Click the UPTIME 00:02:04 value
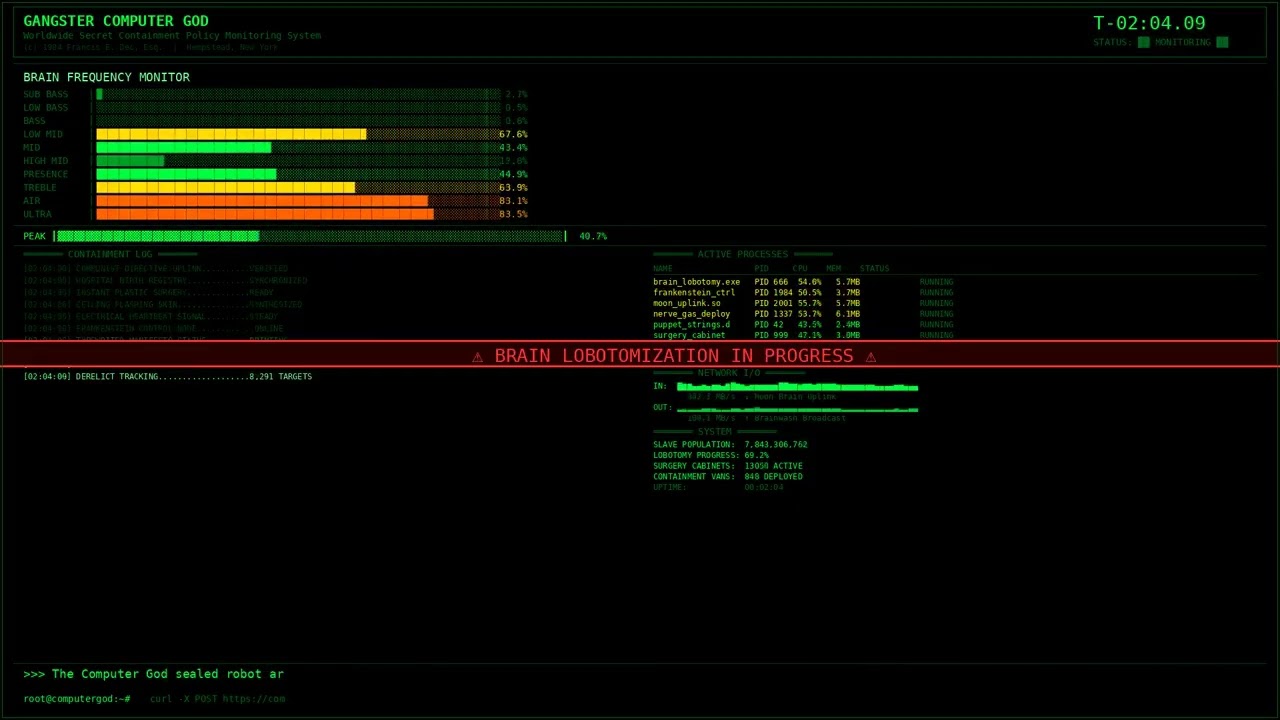The height and width of the screenshot is (720, 1280). (x=764, y=487)
